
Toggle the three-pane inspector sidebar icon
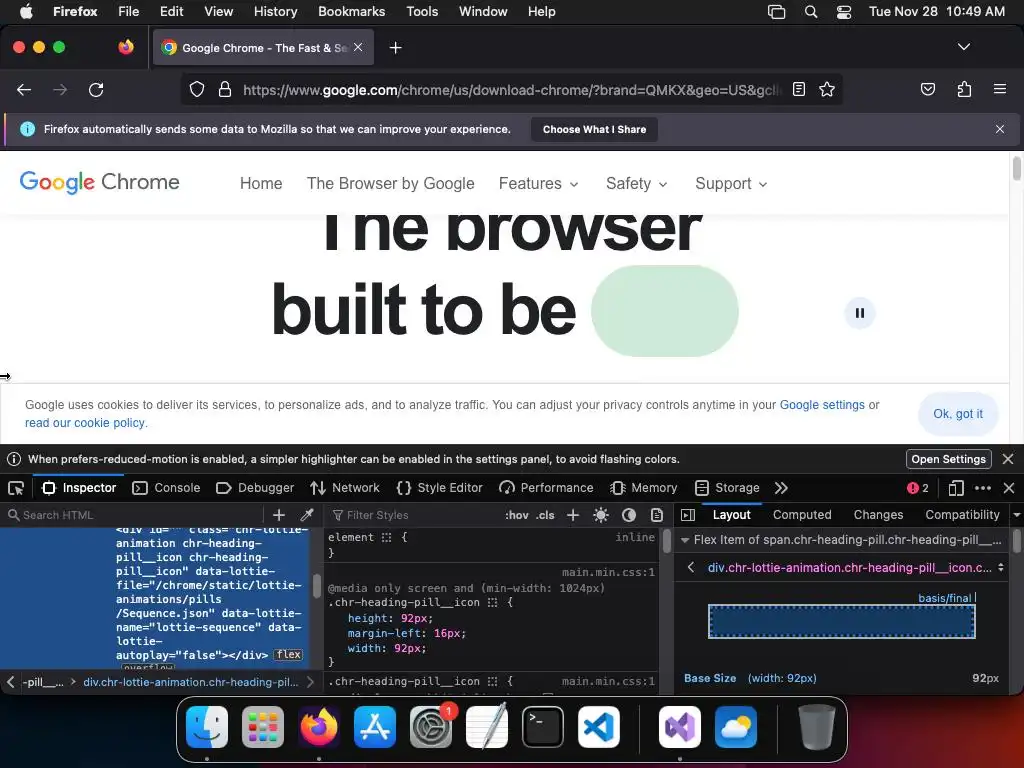pos(688,515)
